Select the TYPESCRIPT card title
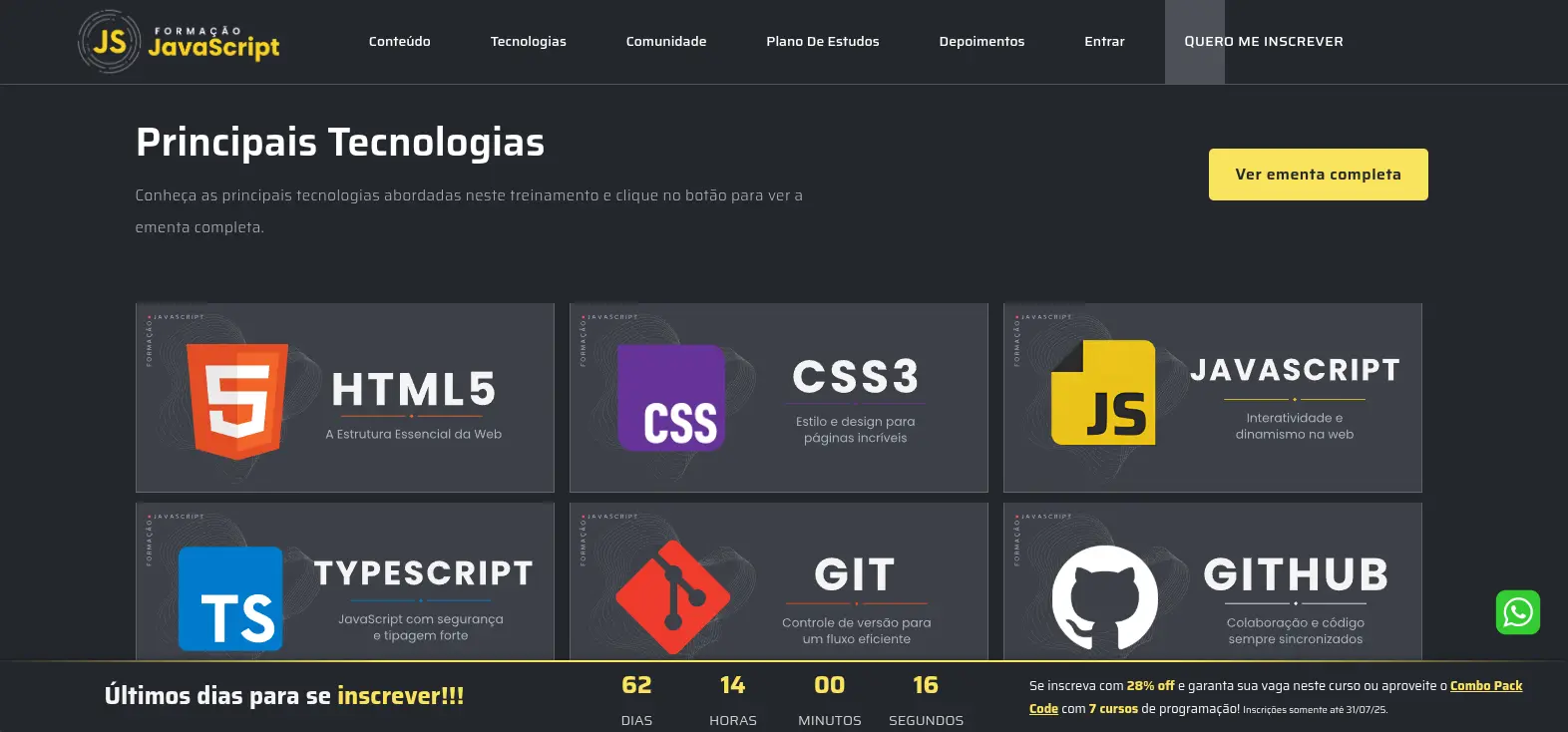The image size is (1568, 732). [x=423, y=573]
